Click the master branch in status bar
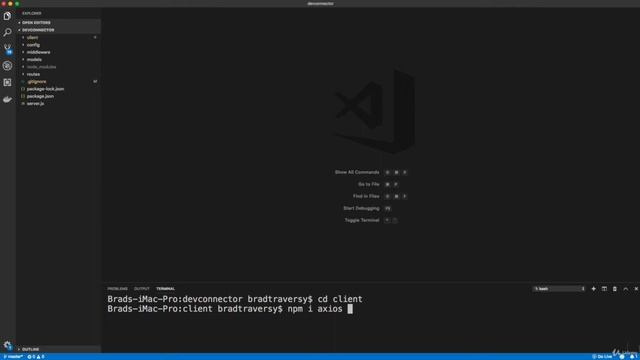640x360 pixels. click(x=13, y=357)
